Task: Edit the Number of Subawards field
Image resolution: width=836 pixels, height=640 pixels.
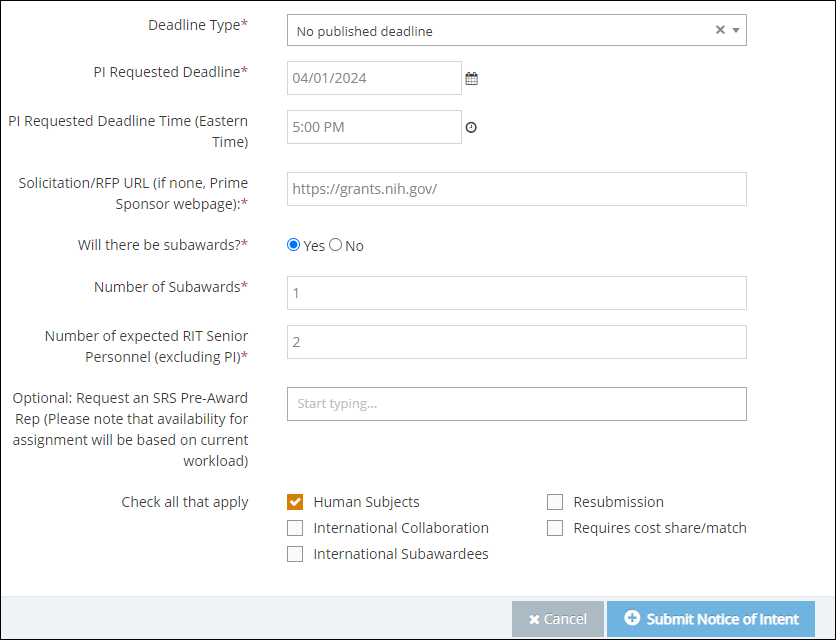Action: click(x=516, y=293)
